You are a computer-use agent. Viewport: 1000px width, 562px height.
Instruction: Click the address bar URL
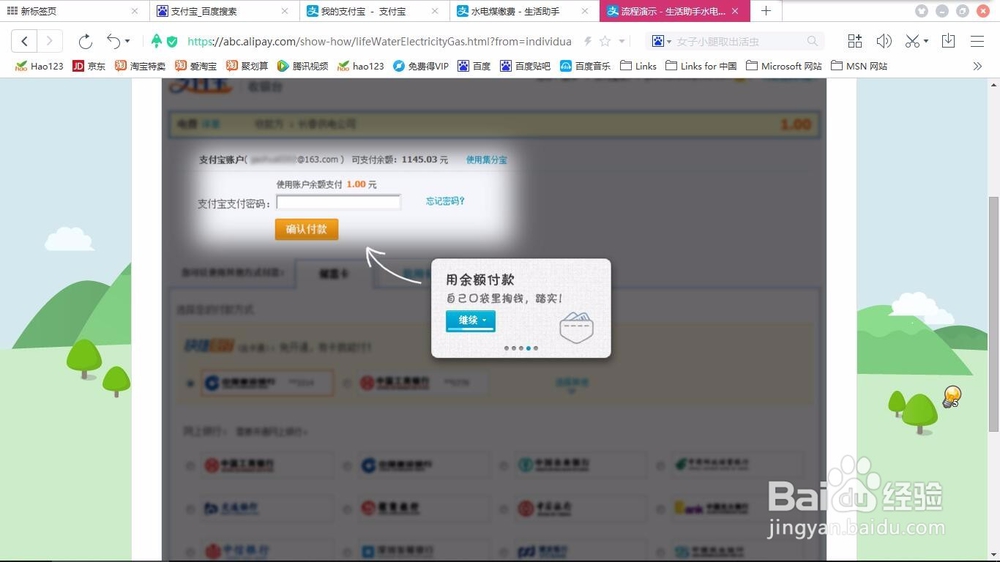tap(379, 41)
